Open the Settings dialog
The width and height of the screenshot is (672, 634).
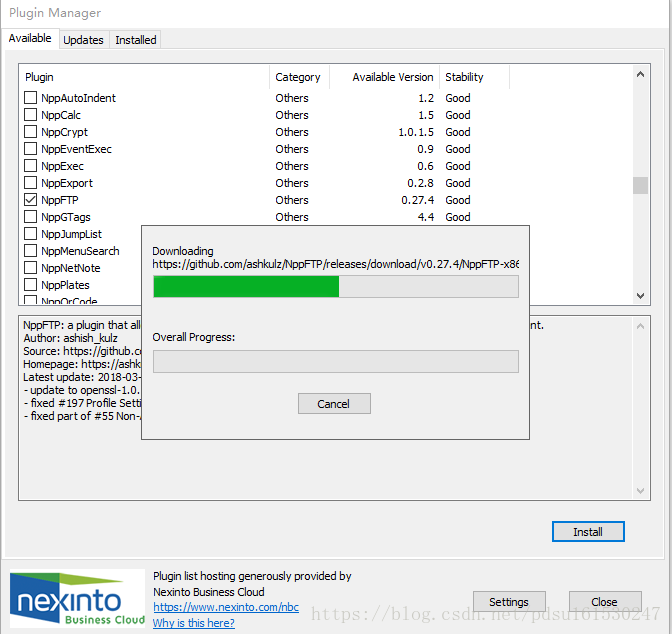tap(509, 602)
